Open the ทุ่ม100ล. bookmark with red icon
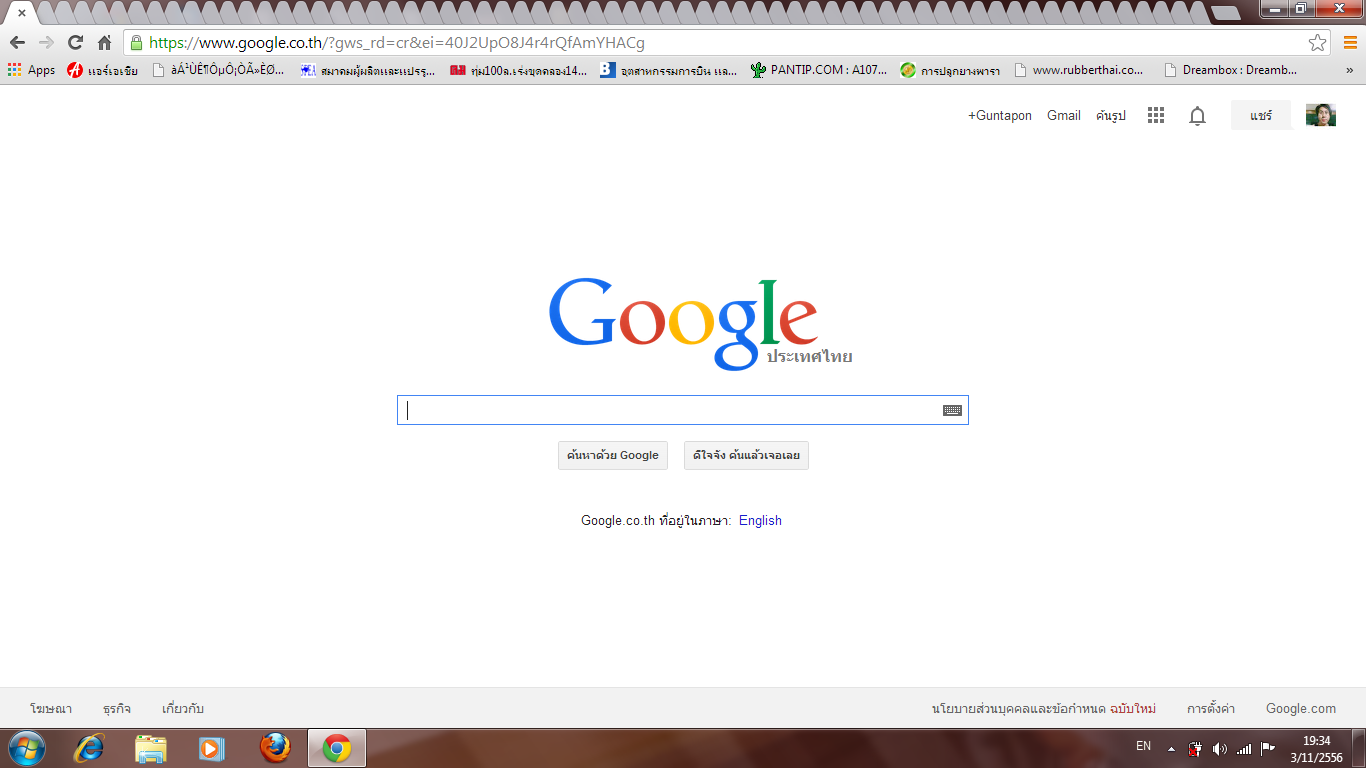 518,70
